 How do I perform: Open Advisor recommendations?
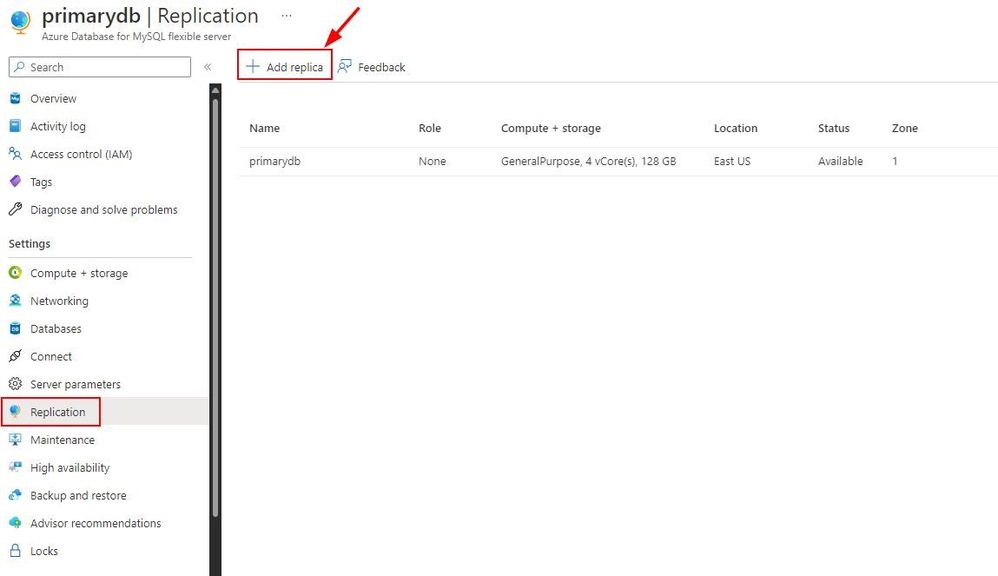[95, 523]
